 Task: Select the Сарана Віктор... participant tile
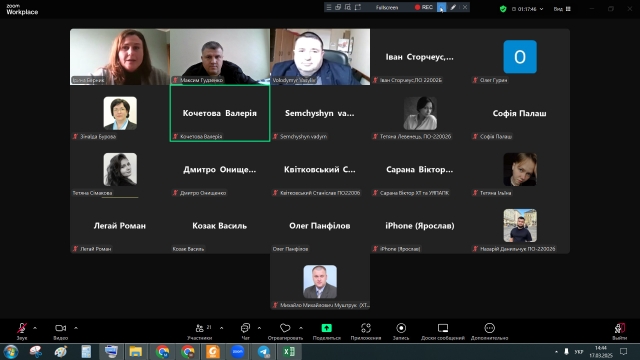[x=420, y=169]
